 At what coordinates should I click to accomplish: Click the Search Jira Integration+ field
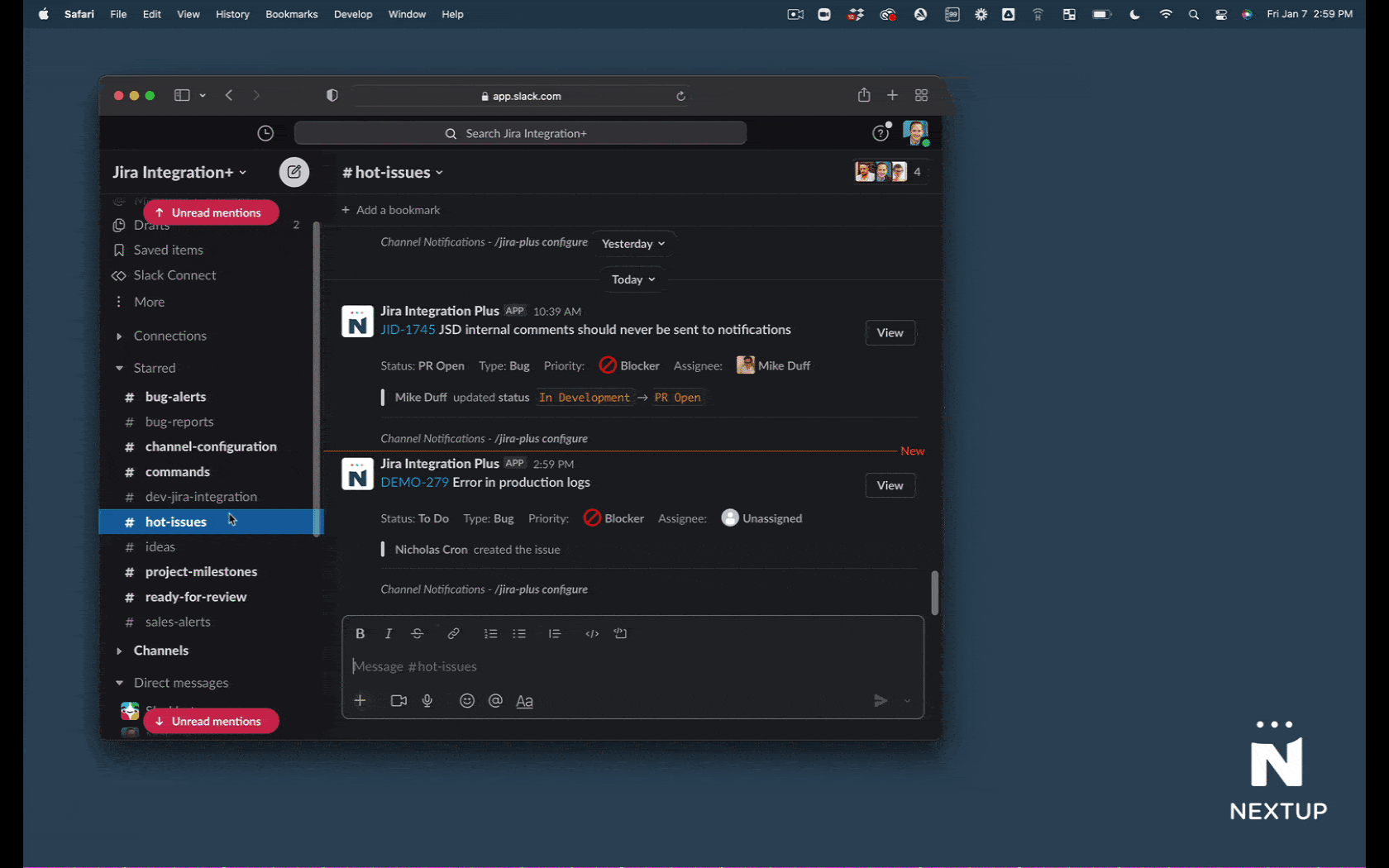coord(520,133)
